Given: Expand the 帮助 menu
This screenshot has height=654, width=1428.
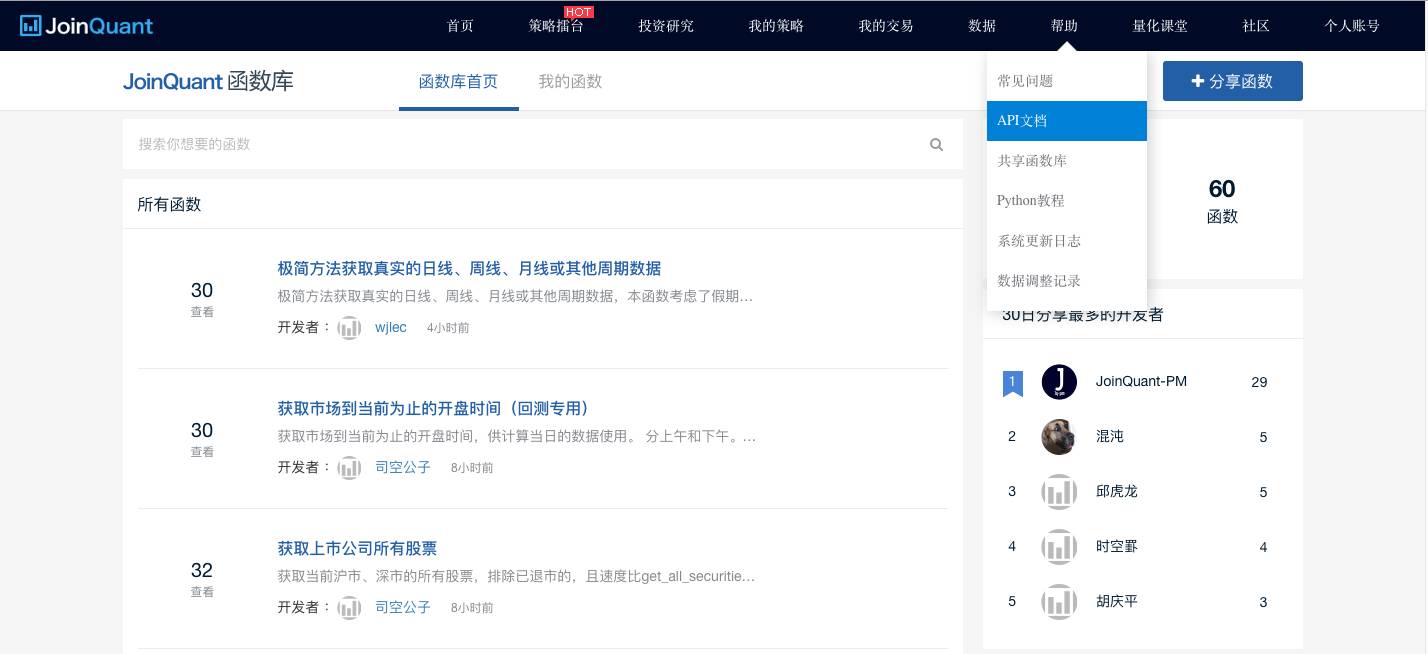Looking at the screenshot, I should (1064, 26).
